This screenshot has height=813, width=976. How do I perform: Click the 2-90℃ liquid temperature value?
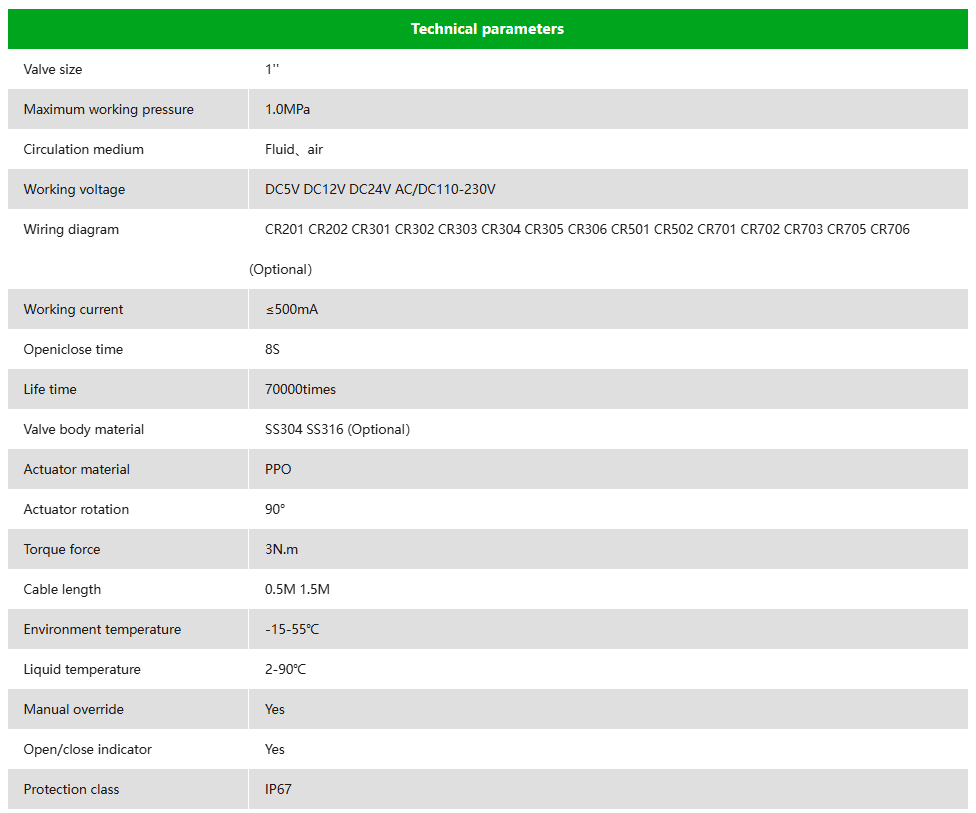[286, 669]
